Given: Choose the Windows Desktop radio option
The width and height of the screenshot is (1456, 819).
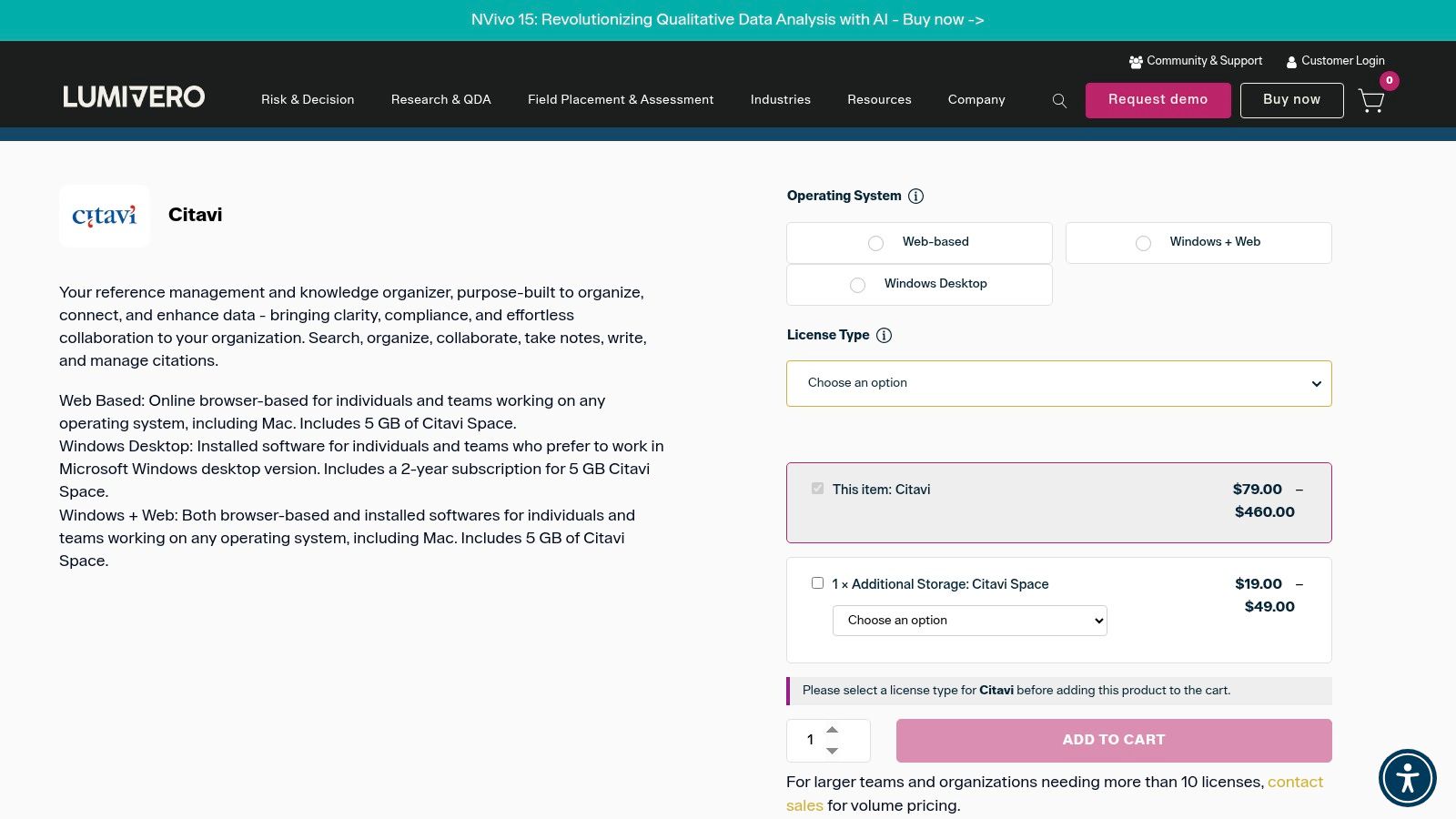Looking at the screenshot, I should click(857, 285).
